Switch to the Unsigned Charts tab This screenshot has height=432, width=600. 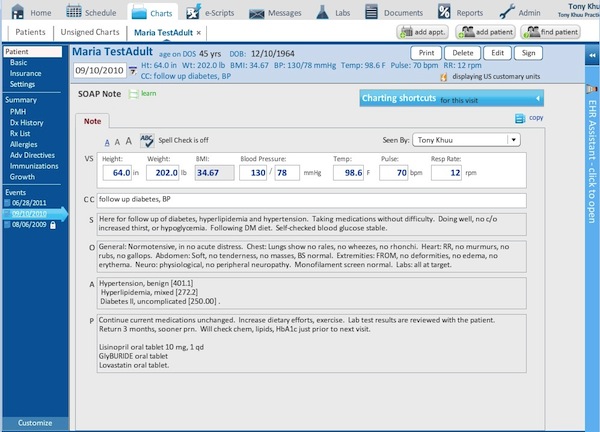point(90,32)
